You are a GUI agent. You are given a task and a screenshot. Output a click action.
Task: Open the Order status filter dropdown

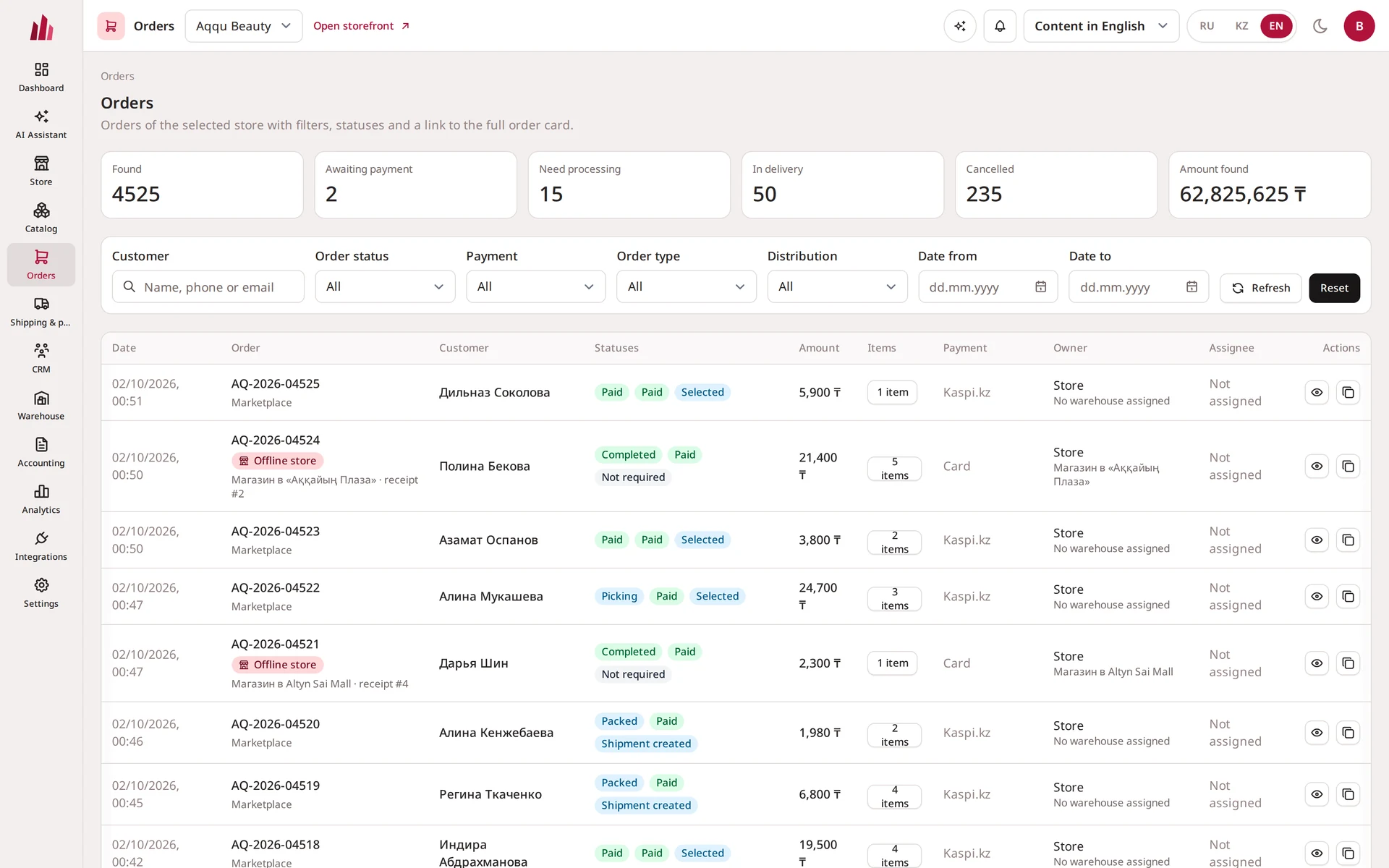(x=385, y=286)
